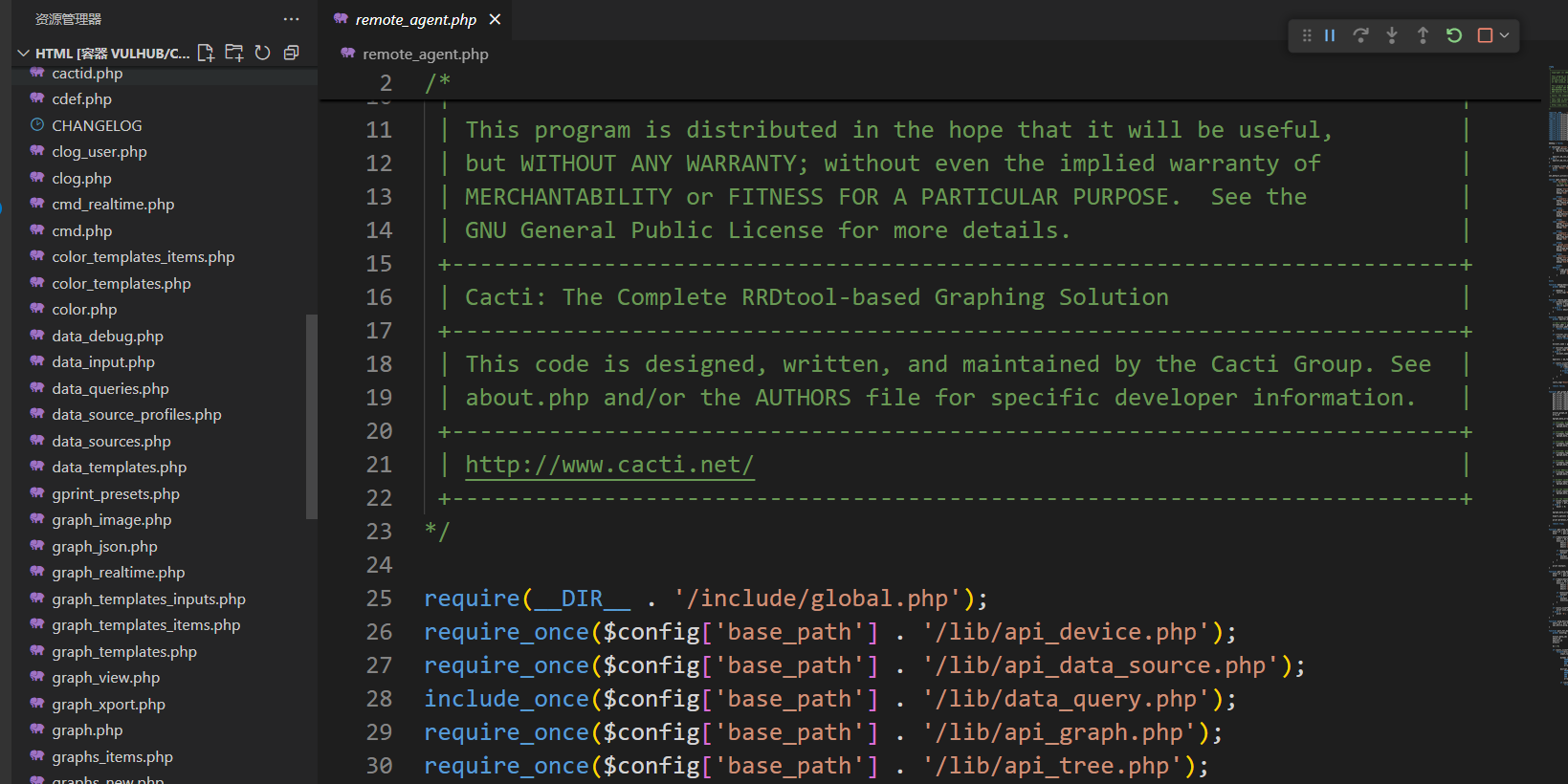Click the New Folder icon in explorer header

coord(234,53)
